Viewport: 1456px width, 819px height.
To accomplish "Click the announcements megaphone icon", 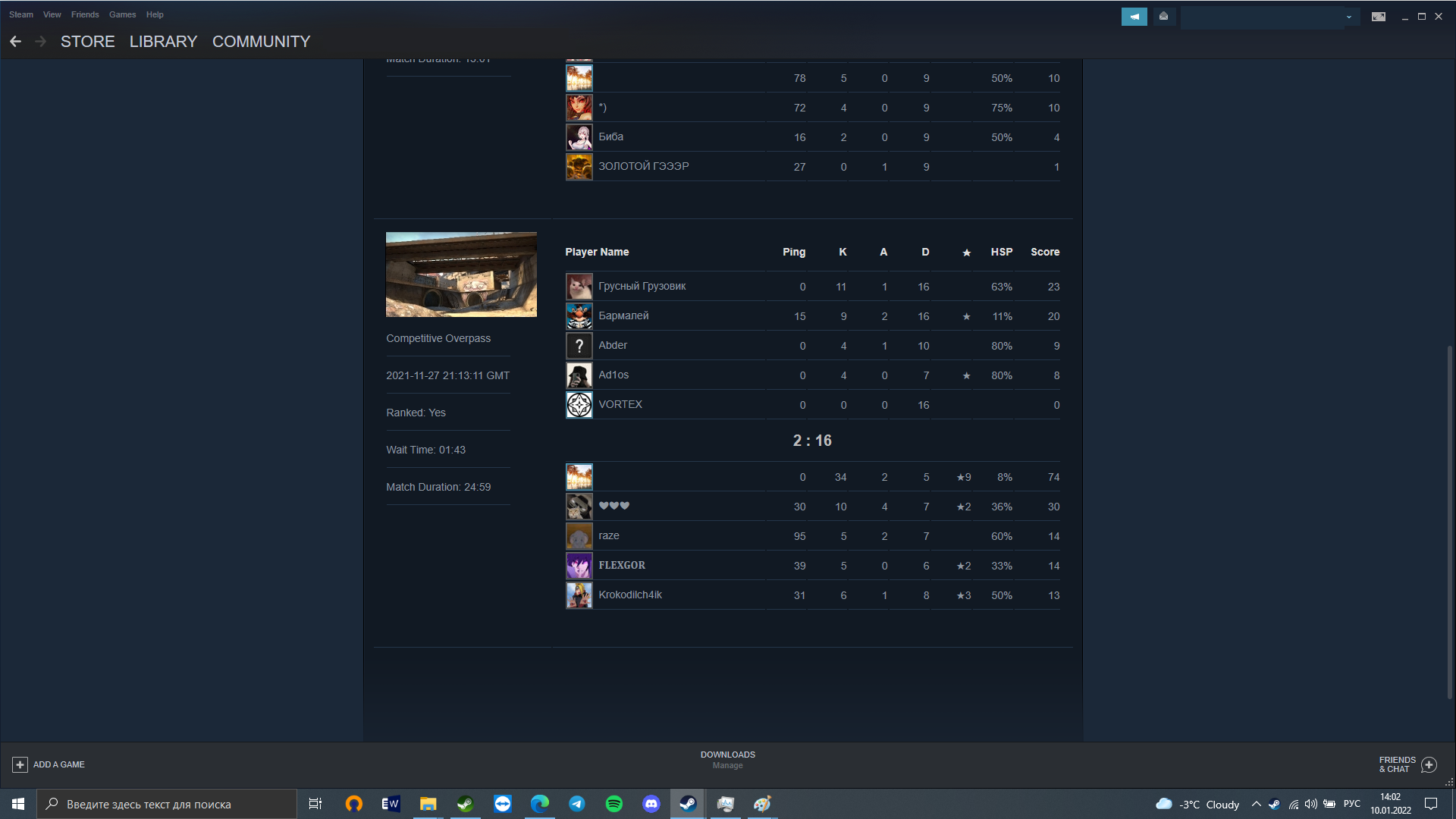I will coord(1134,16).
